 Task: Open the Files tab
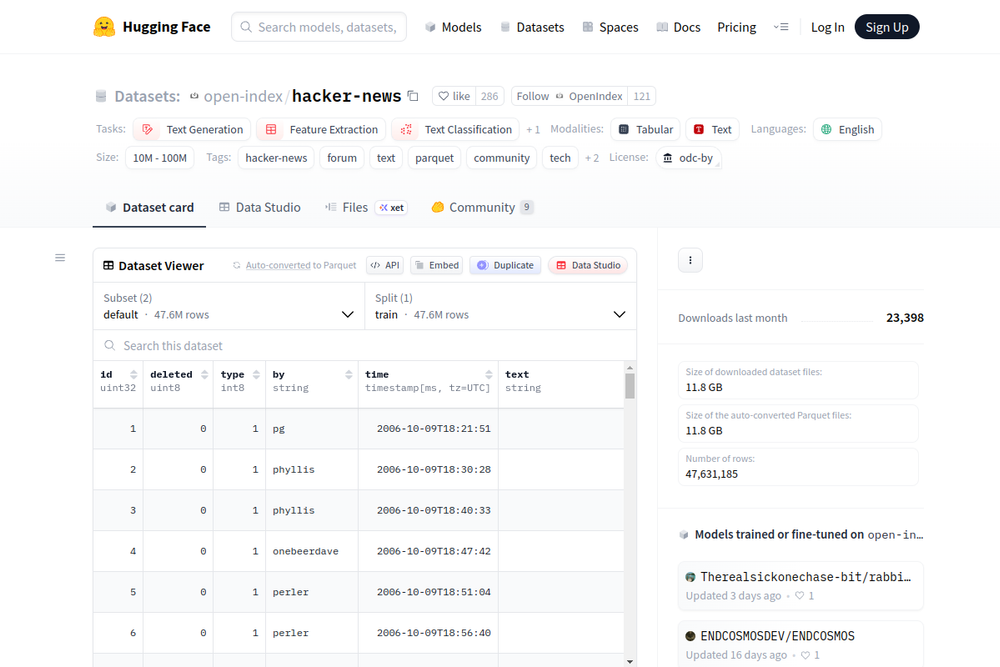pos(366,207)
